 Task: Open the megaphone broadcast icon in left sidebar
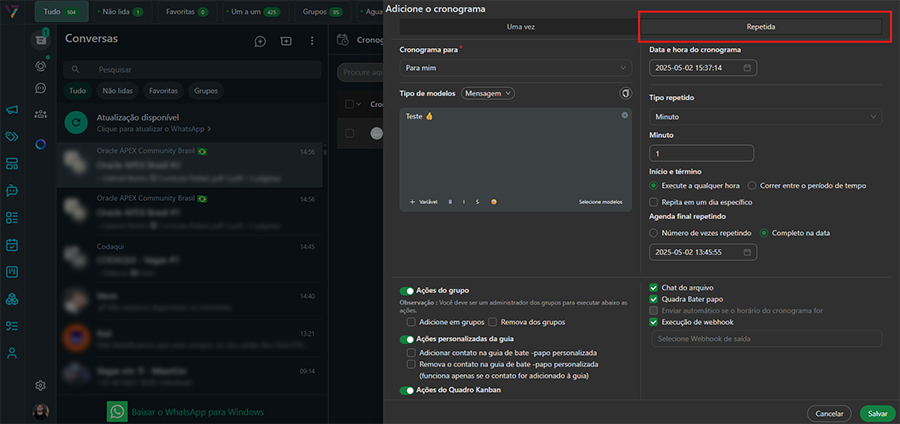(x=12, y=110)
